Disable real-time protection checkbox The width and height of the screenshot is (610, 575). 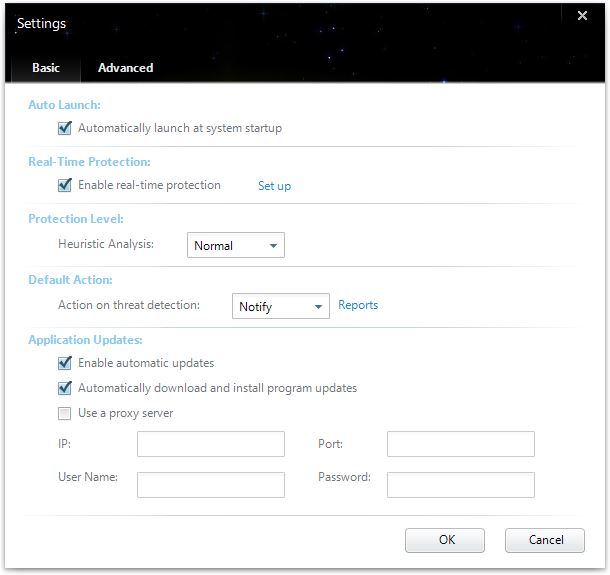pyautogui.click(x=65, y=185)
